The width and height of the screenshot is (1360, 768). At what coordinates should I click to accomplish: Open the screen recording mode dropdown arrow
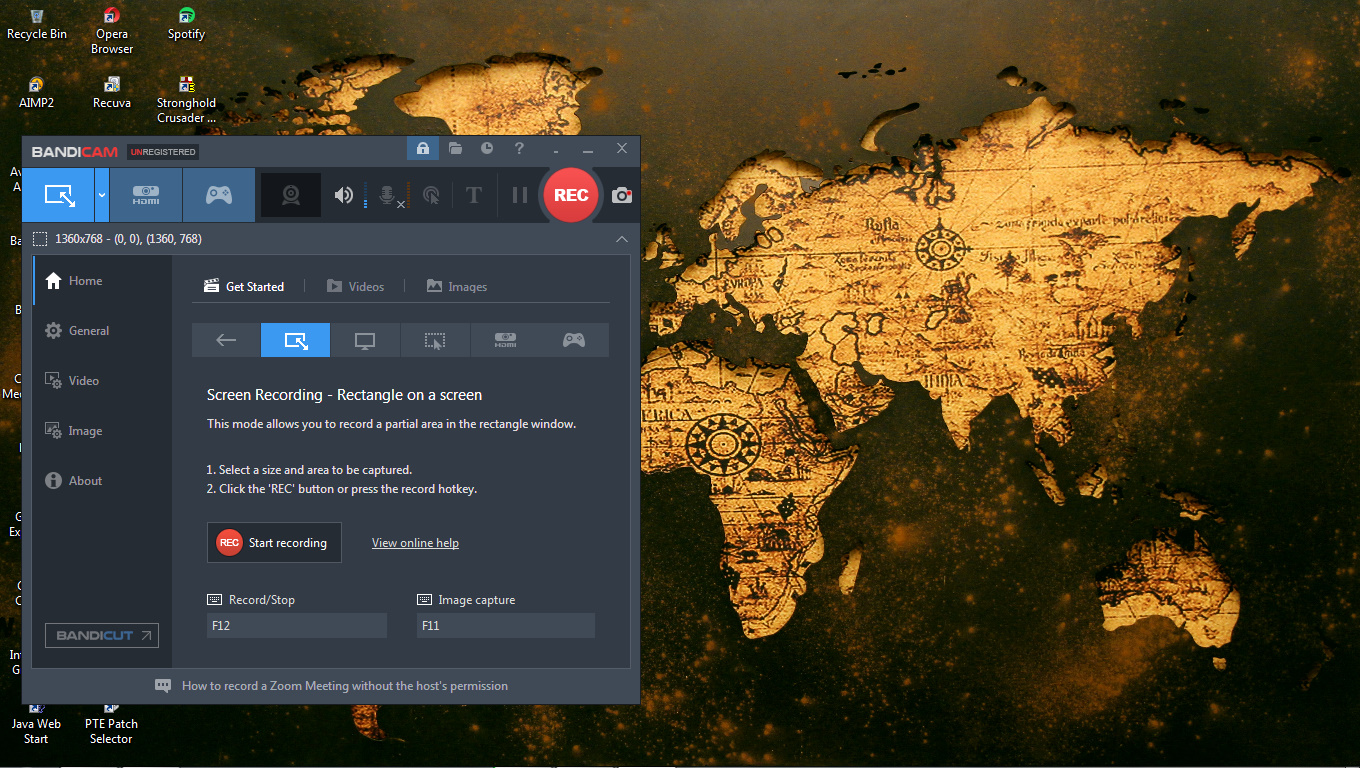(102, 195)
